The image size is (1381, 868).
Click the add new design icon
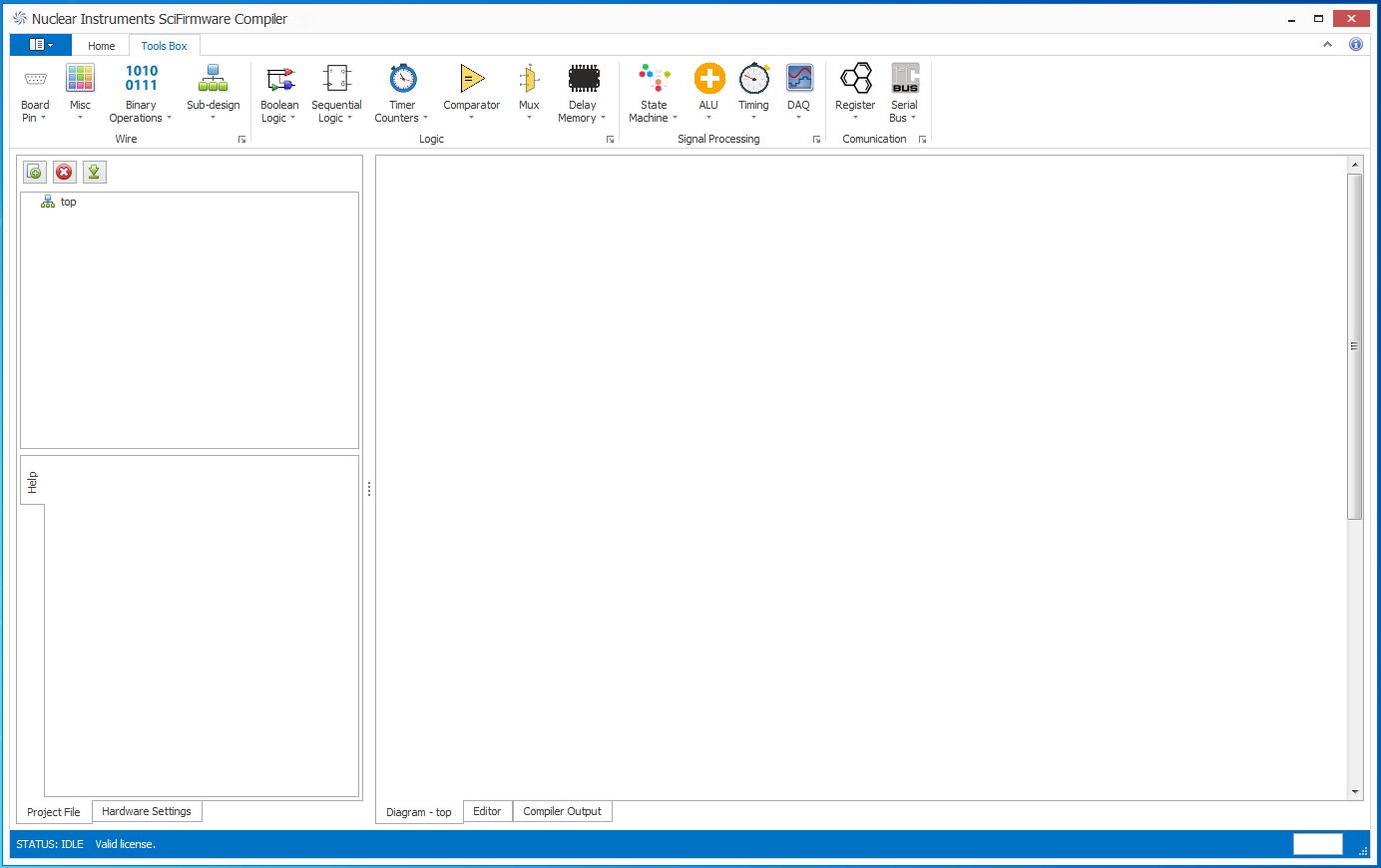35,172
